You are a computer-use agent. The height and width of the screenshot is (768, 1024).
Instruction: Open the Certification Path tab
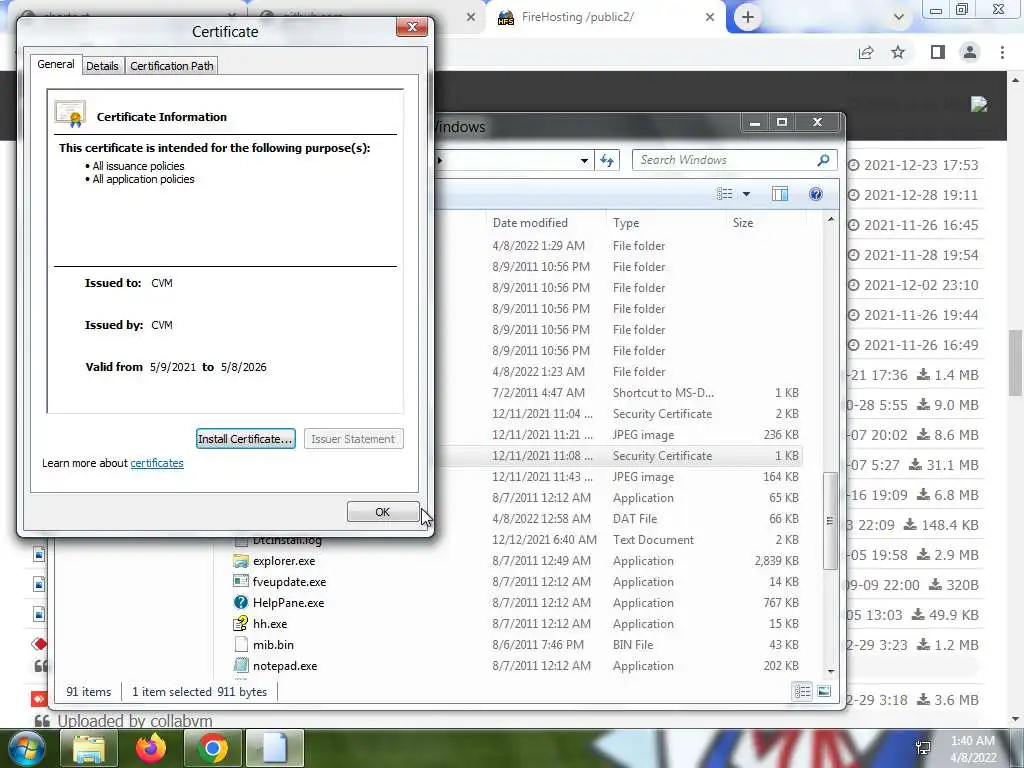click(172, 66)
